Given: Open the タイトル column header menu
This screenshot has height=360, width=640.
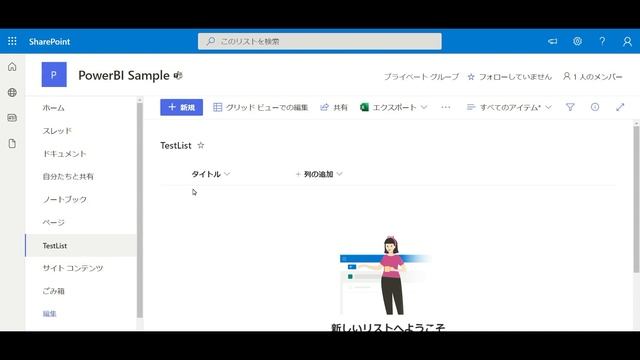Looking at the screenshot, I should (x=211, y=174).
